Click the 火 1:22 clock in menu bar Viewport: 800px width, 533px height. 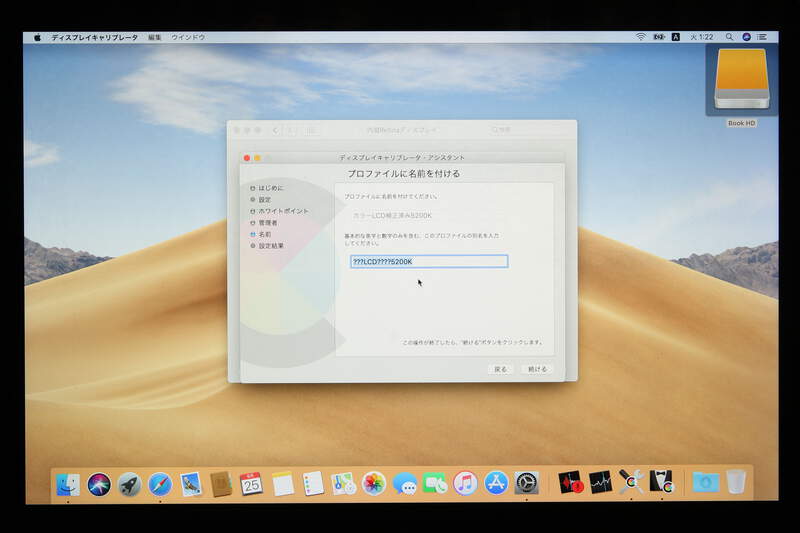pos(702,37)
